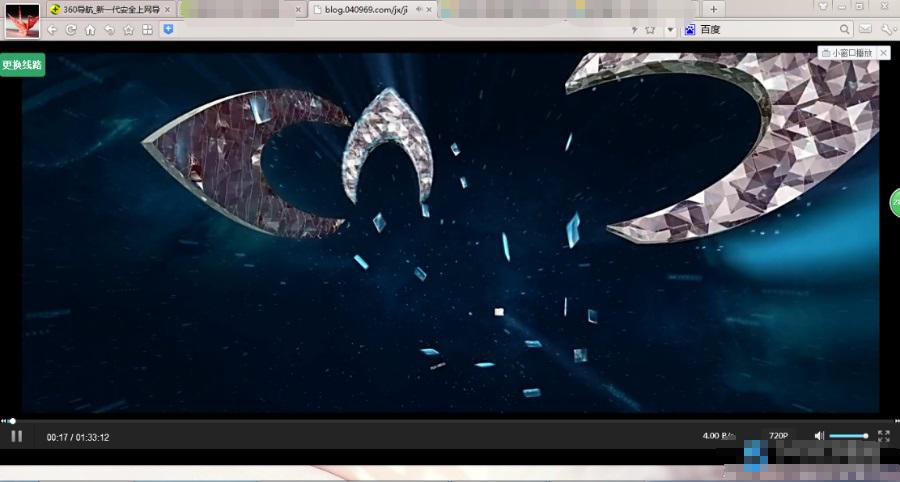The image size is (900, 482).
Task: Adjust the volume slider
Action: tap(848, 436)
